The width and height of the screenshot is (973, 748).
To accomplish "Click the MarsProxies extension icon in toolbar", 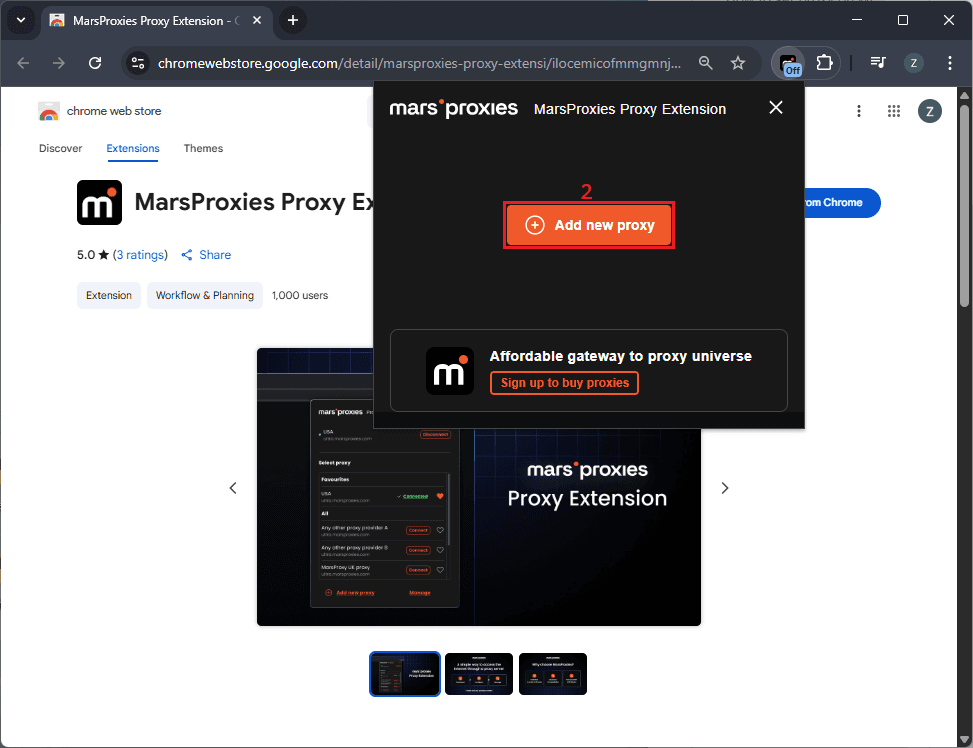I will coord(790,63).
